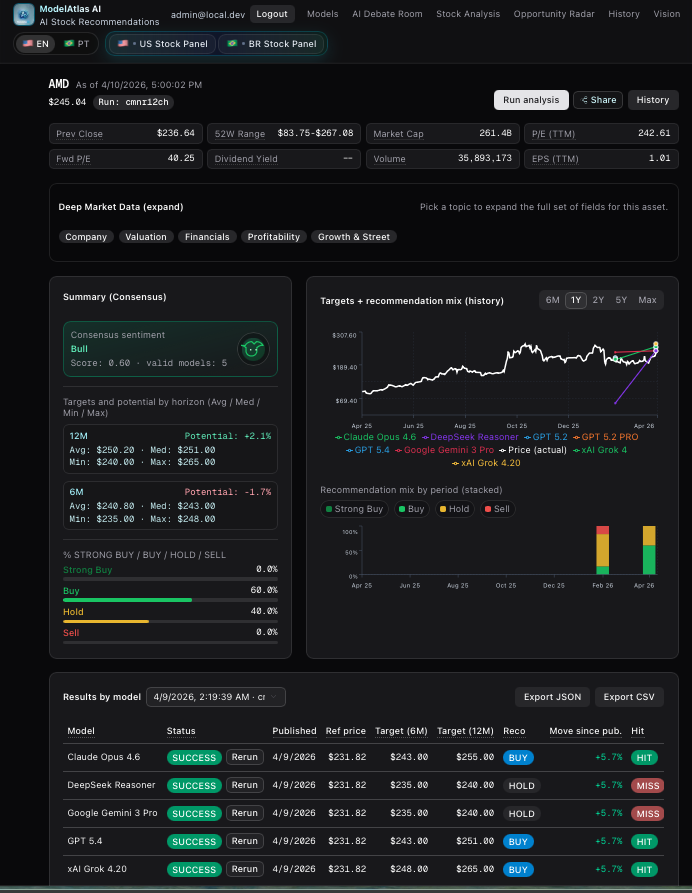This screenshot has height=893, width=692.
Task: Open History in top navigation
Action: coord(624,14)
